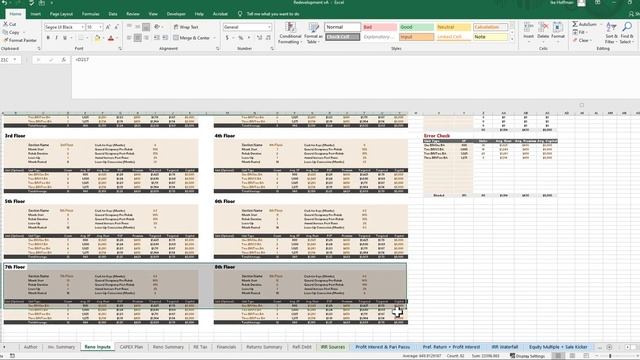Select middle vertical alignment
640x360 pixels.
(x=138, y=27)
